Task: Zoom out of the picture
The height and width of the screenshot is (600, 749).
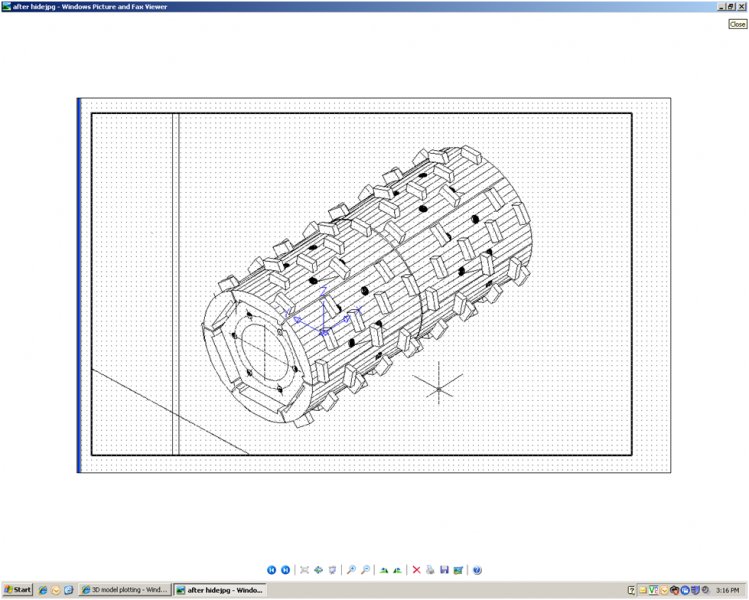Action: tap(365, 570)
